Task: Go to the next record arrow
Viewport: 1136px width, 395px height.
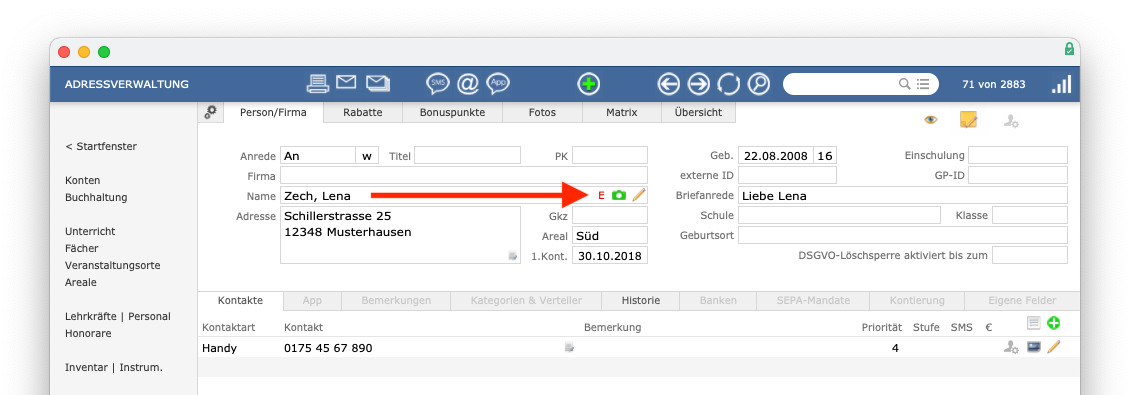Action: [698, 84]
